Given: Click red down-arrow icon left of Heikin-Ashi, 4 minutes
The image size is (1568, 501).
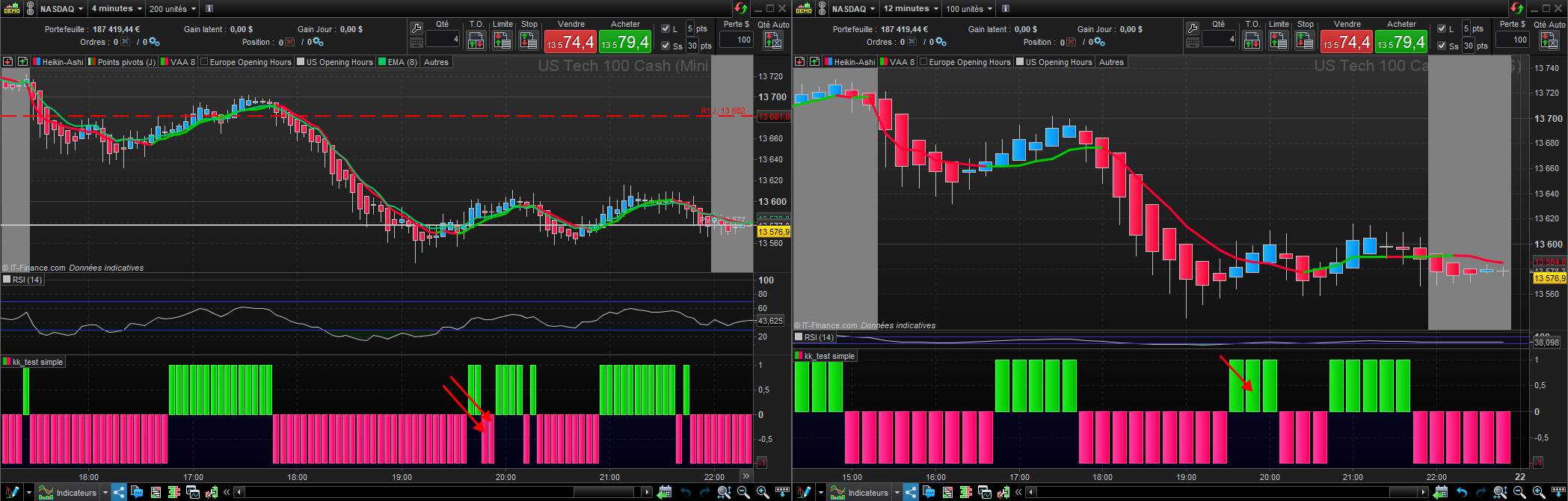Looking at the screenshot, I should pos(8,62).
